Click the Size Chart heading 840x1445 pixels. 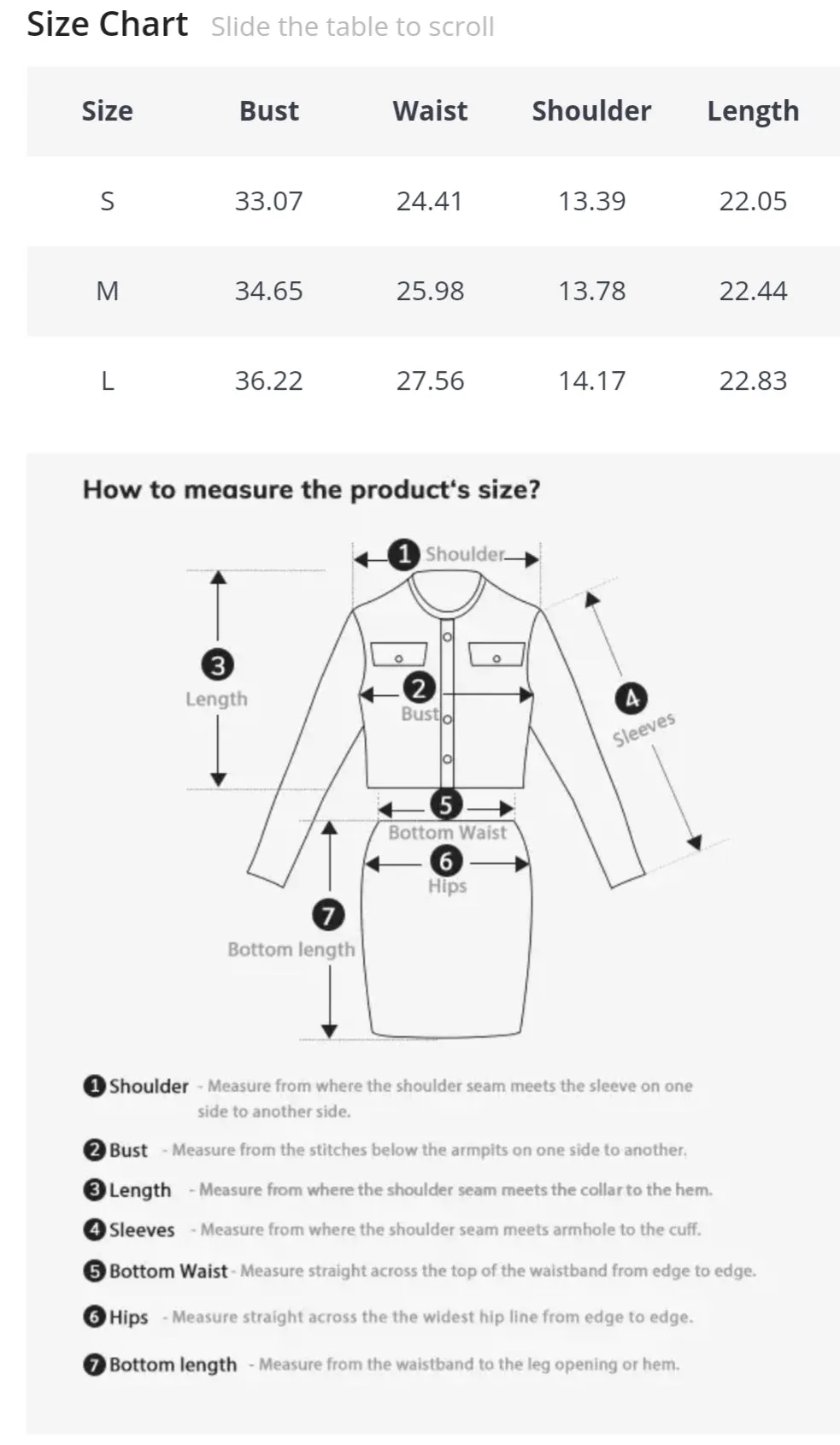click(107, 24)
